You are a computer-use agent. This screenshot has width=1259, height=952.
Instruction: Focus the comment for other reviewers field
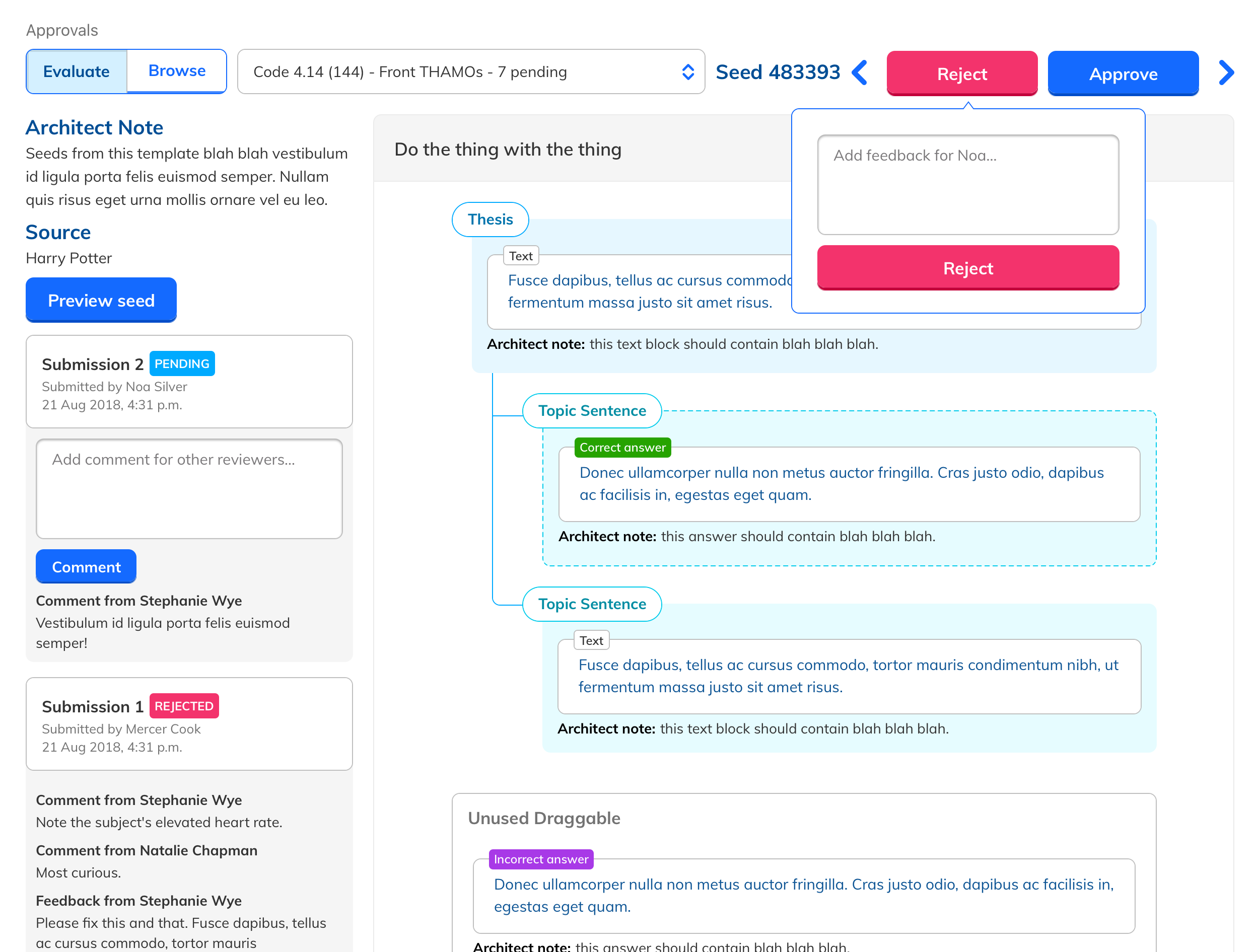coord(189,488)
